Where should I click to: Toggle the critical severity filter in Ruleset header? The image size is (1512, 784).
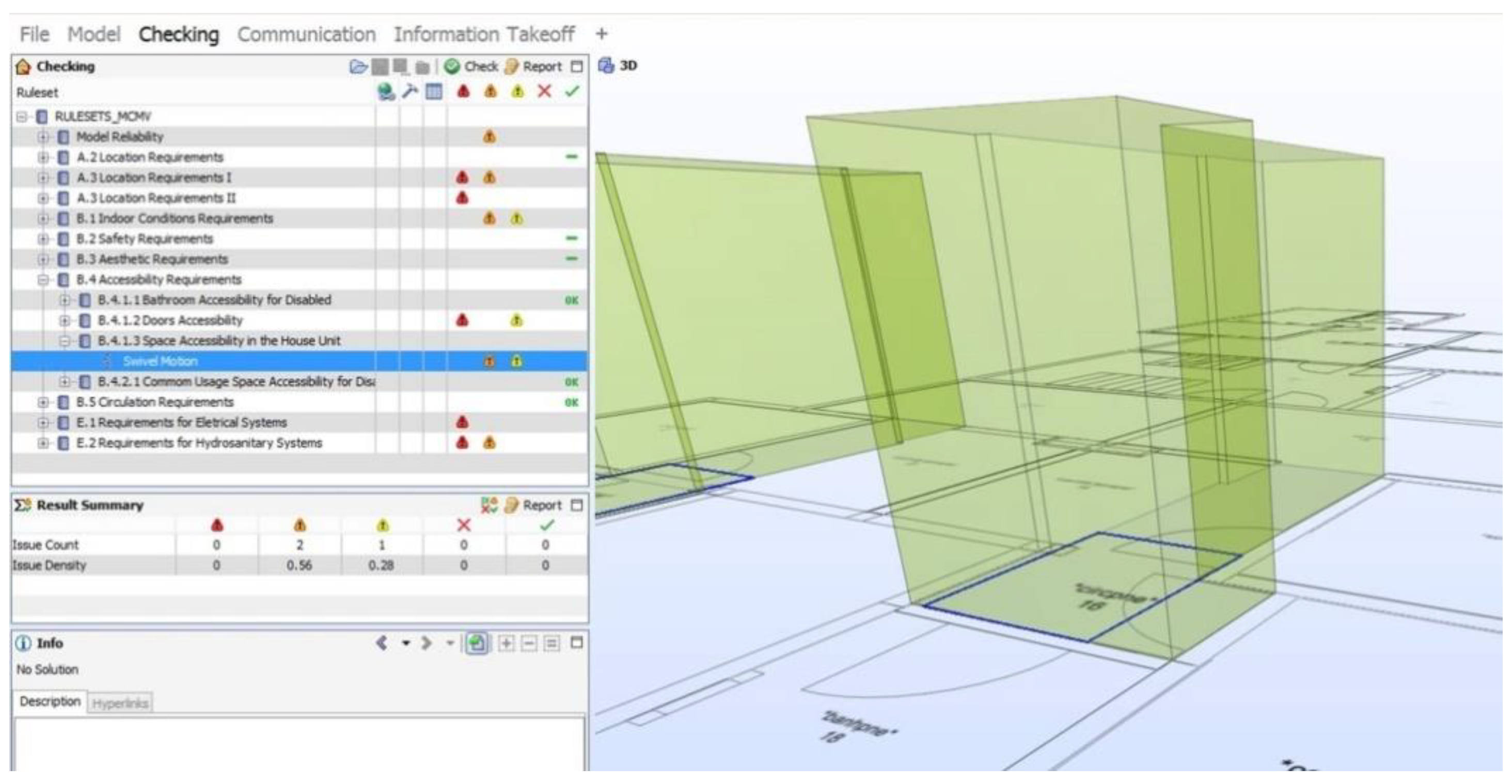(463, 91)
